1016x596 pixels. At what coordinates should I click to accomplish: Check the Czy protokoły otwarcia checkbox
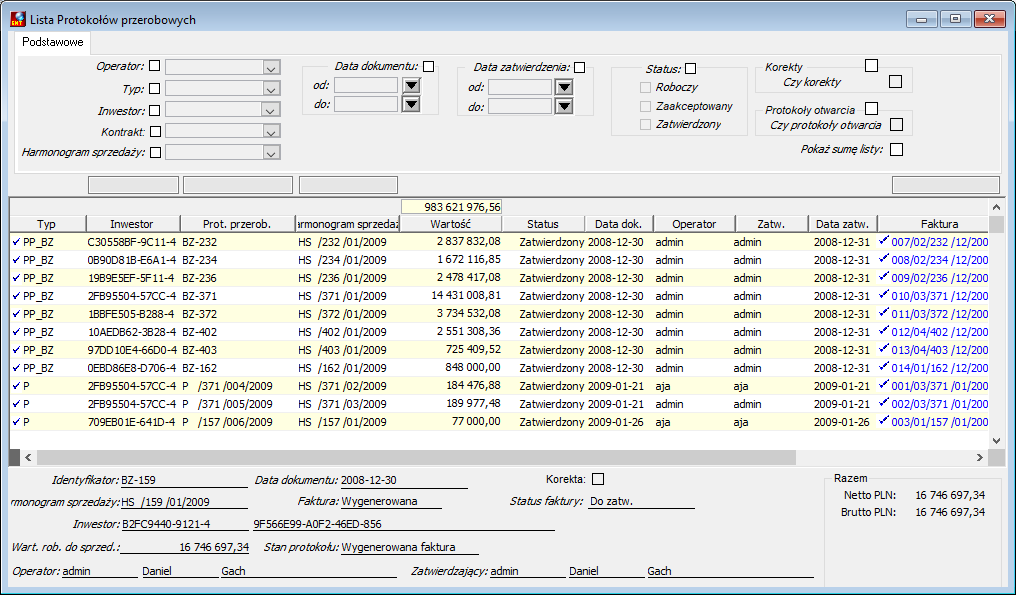[897, 124]
